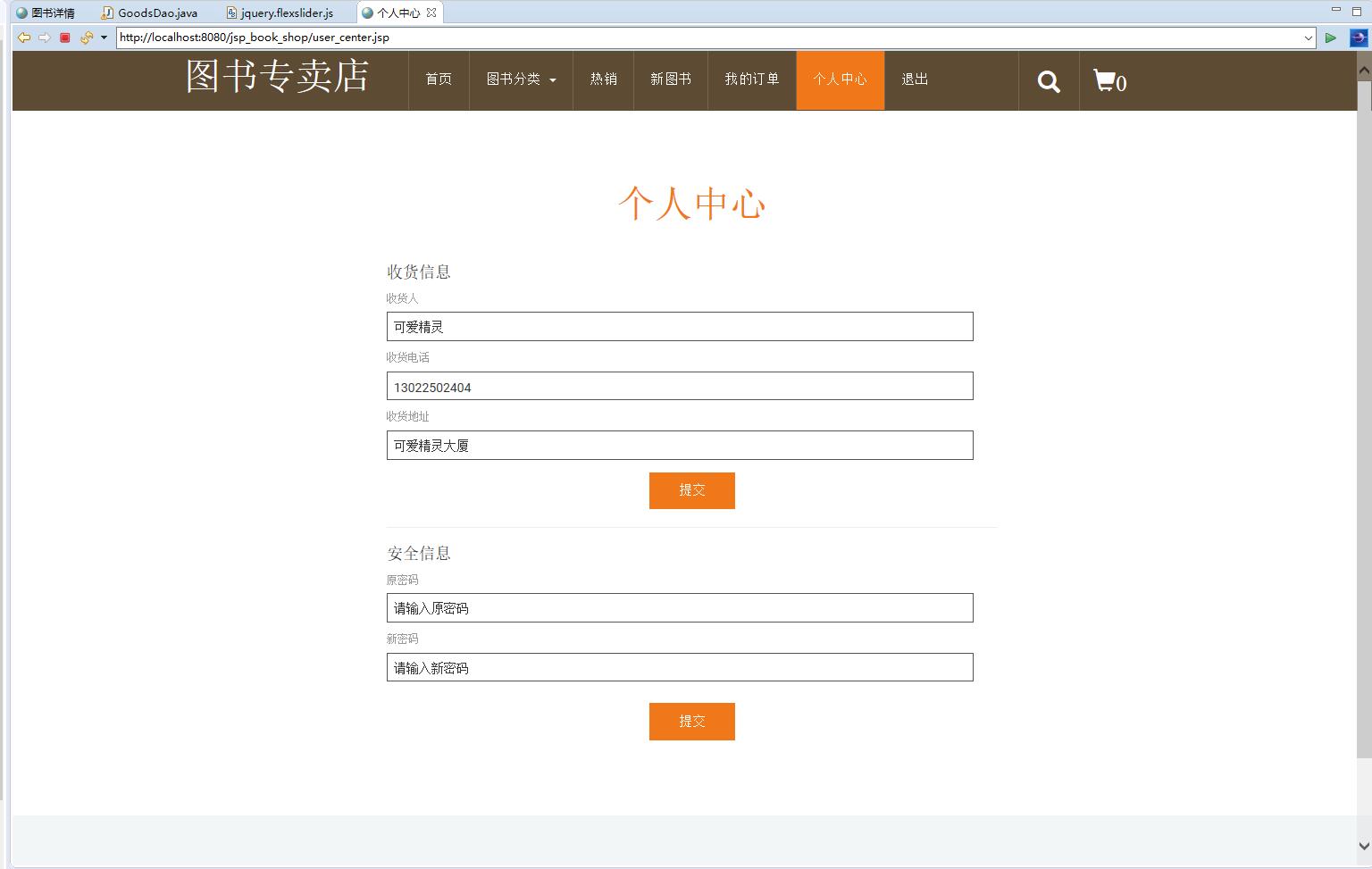Launch the page with the green Go arrow
1372x869 pixels.
coord(1331,38)
